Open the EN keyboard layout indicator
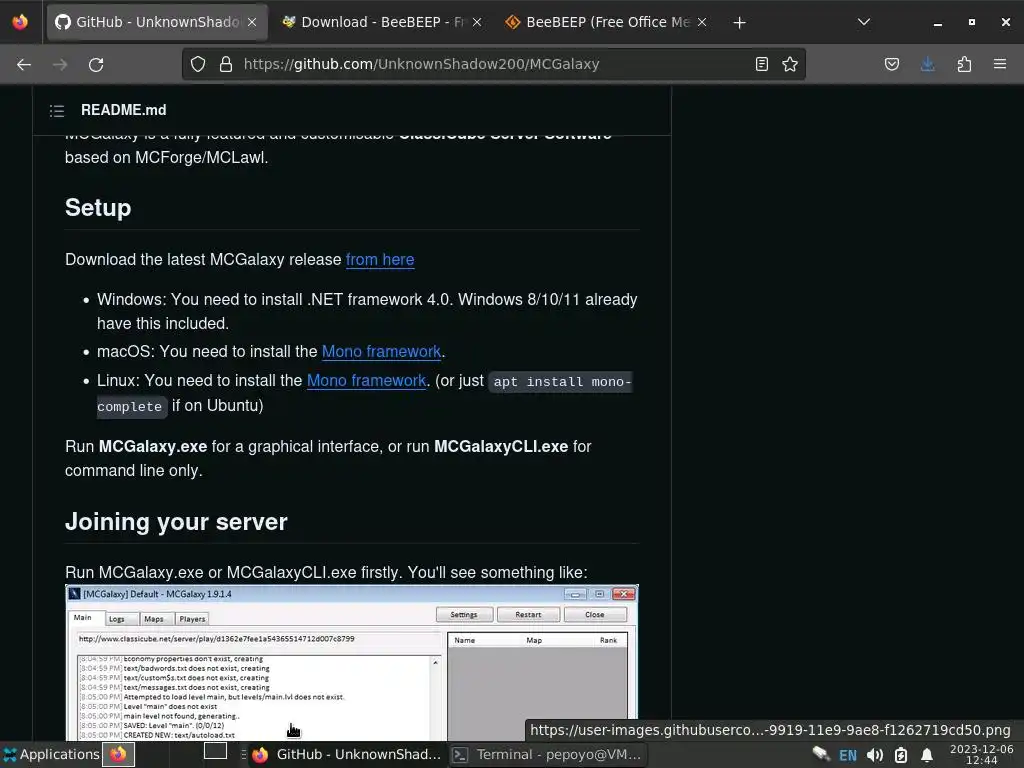 tap(848, 755)
